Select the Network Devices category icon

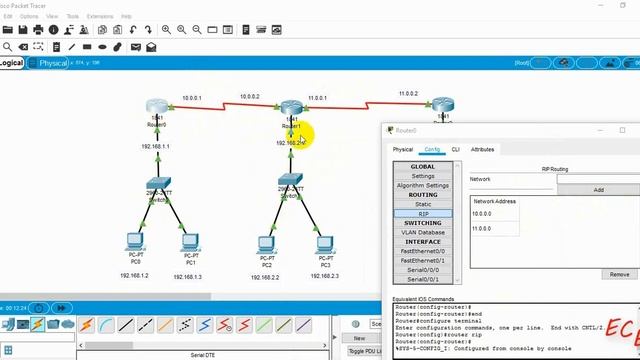(x=7, y=324)
